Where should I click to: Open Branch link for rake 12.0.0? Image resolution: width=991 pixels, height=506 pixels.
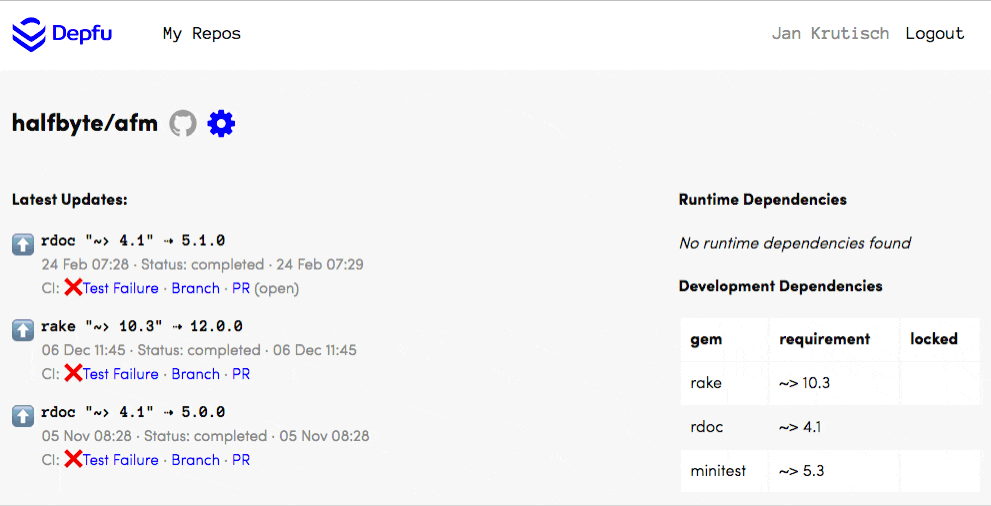(195, 374)
